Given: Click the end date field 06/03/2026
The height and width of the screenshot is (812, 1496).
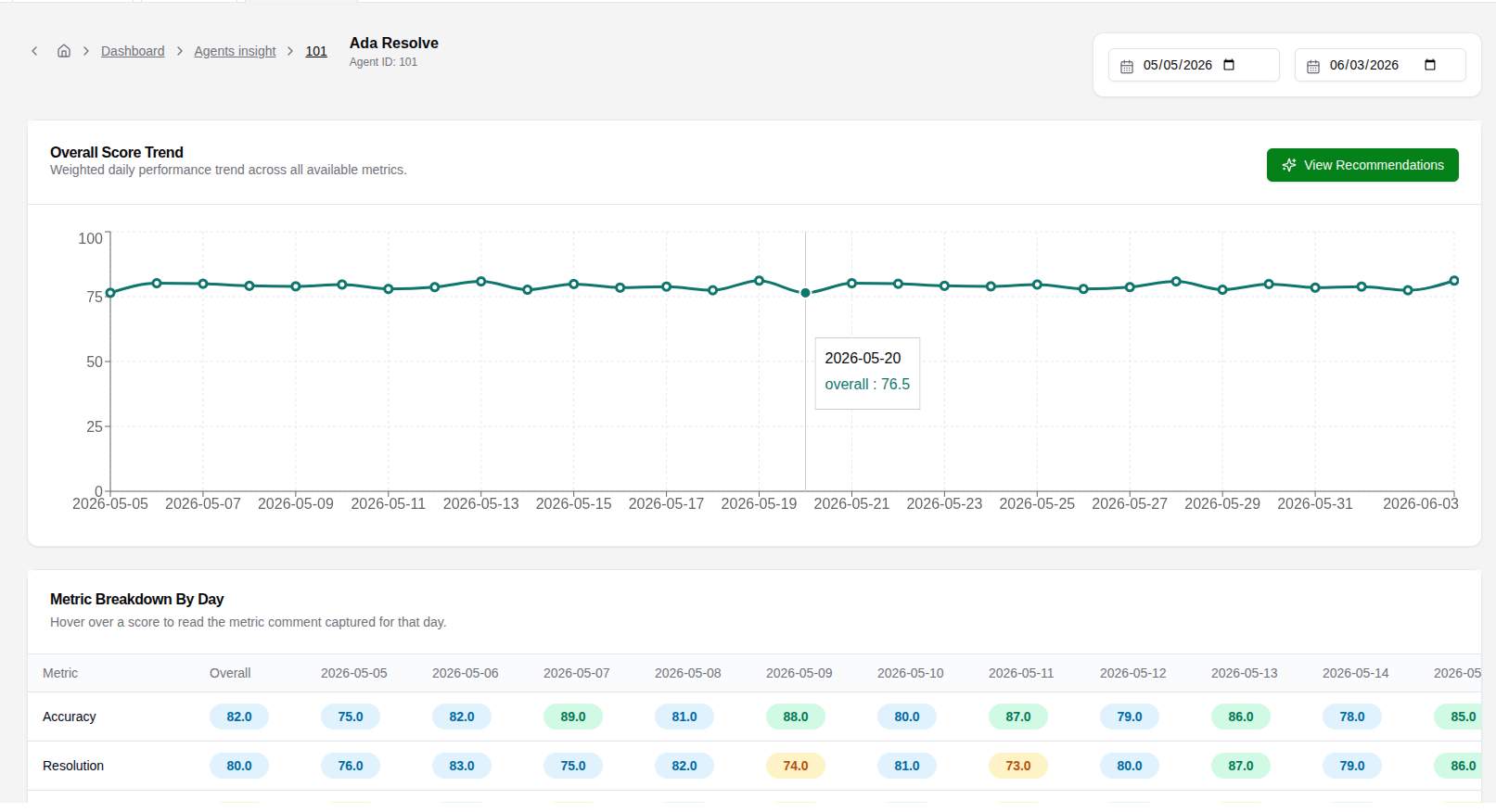Looking at the screenshot, I should (x=1380, y=65).
